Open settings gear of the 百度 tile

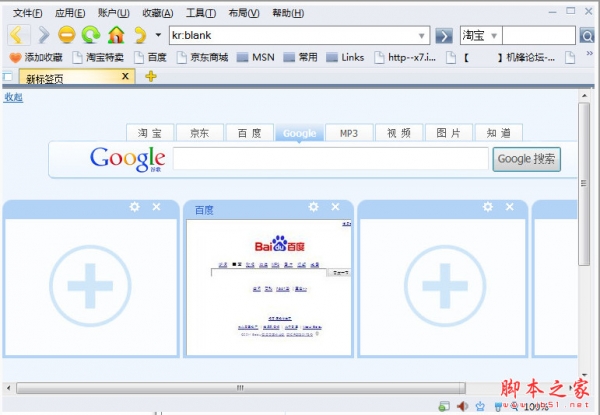point(313,207)
